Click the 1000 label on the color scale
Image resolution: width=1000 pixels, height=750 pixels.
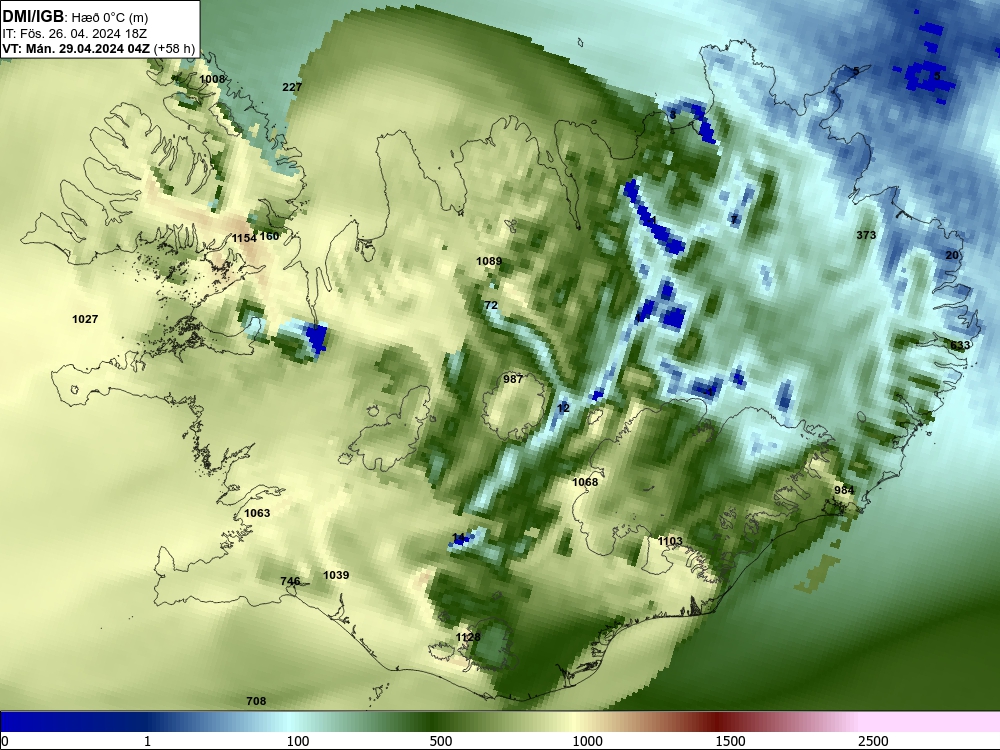point(587,741)
